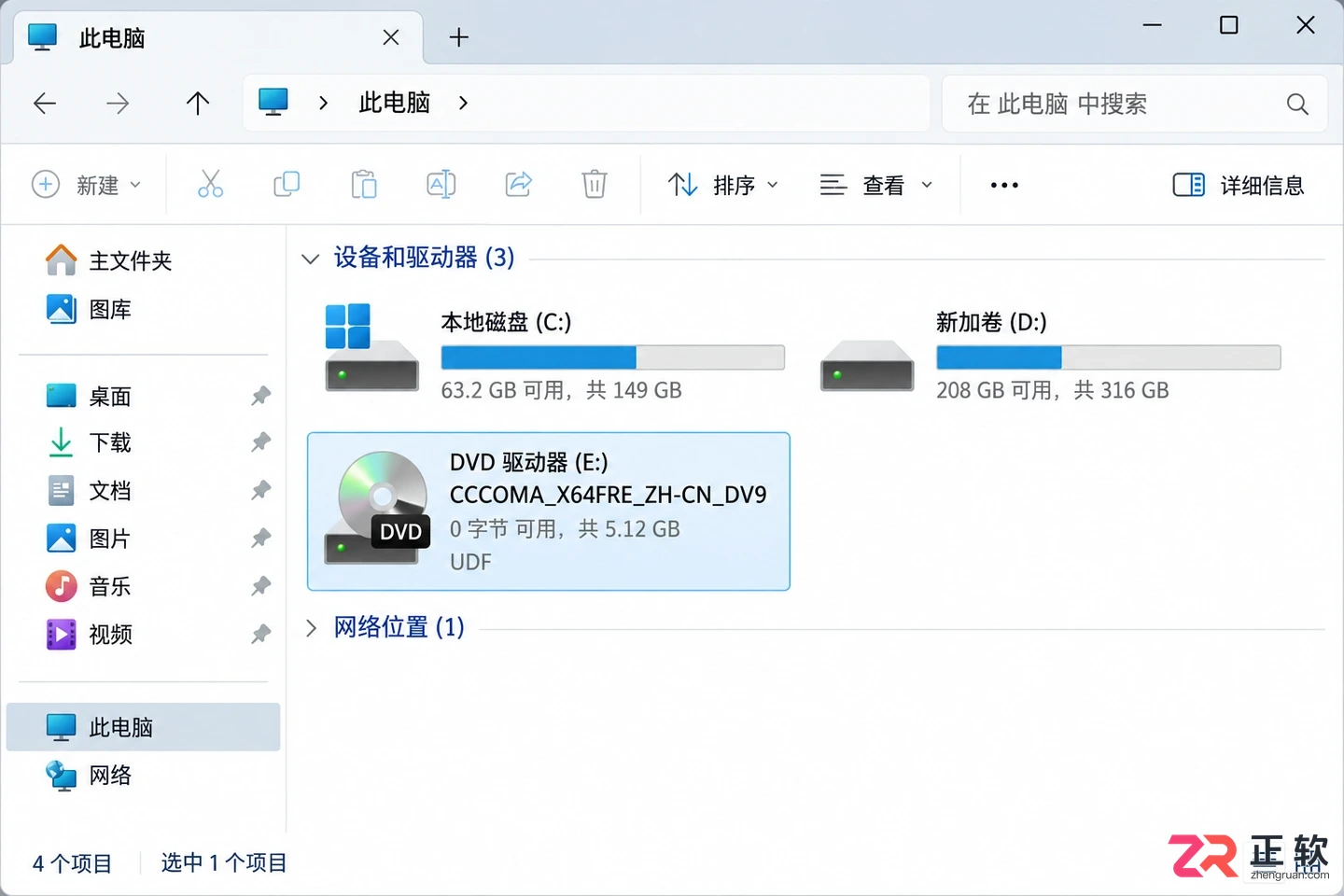Screen dimensions: 1344x896
Task: Open the 新建 dropdown
Action: point(86,185)
